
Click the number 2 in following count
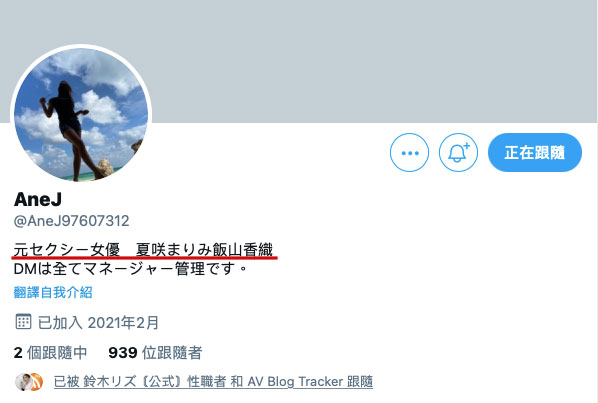coord(18,353)
